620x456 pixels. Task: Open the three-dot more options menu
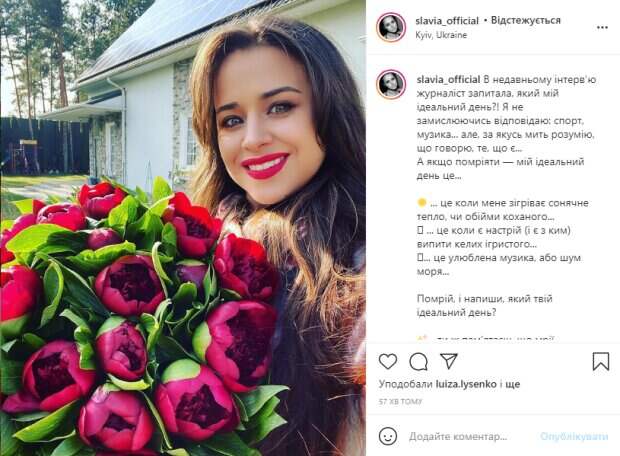point(602,28)
